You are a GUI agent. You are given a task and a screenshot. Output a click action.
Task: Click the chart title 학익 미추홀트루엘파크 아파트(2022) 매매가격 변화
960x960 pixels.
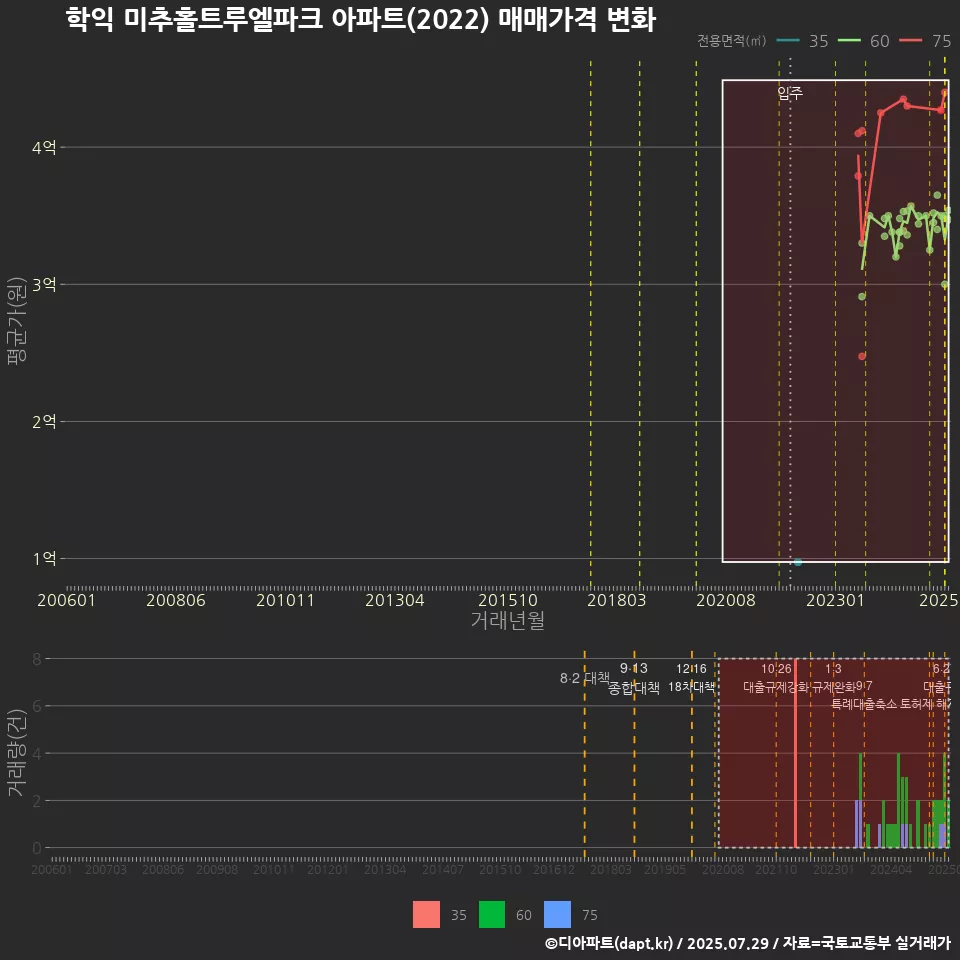(361, 19)
